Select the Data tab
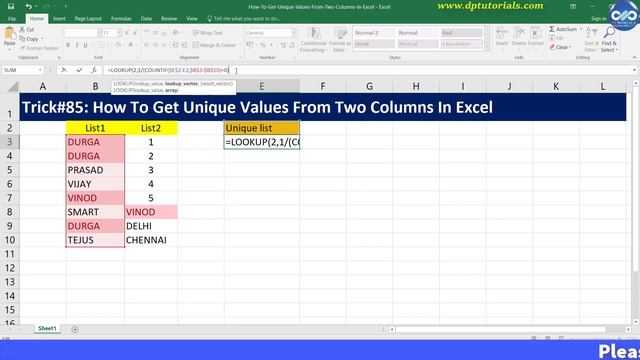 [x=146, y=18]
